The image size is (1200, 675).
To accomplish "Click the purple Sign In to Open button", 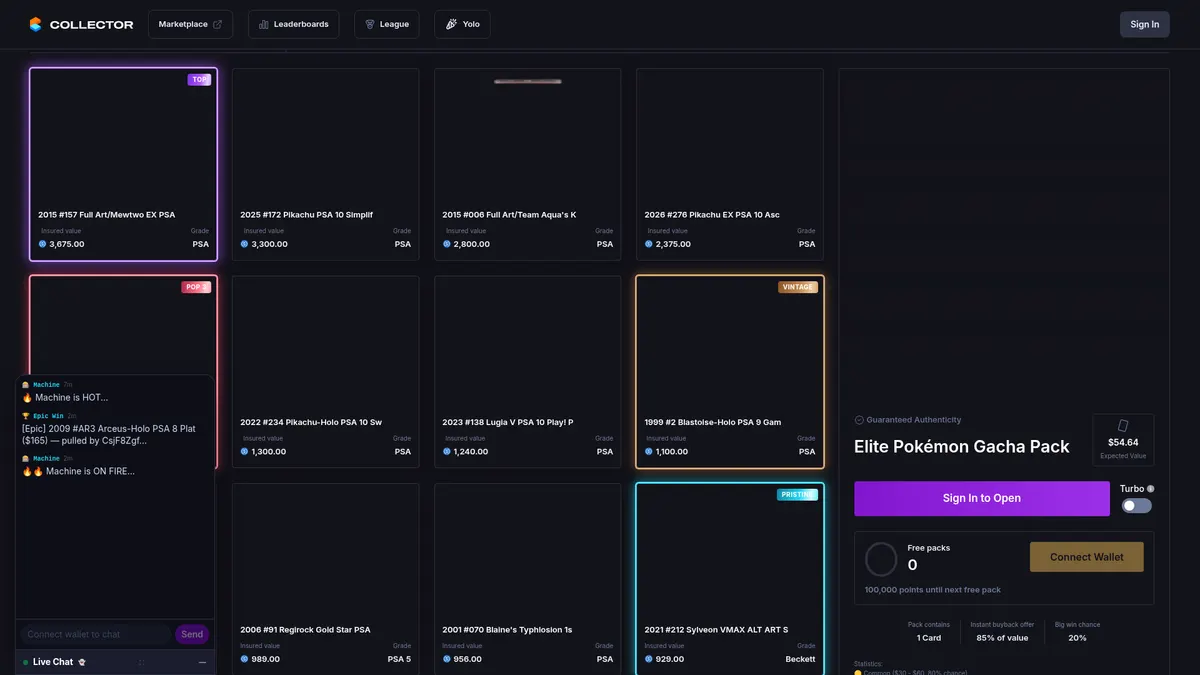I will [982, 498].
